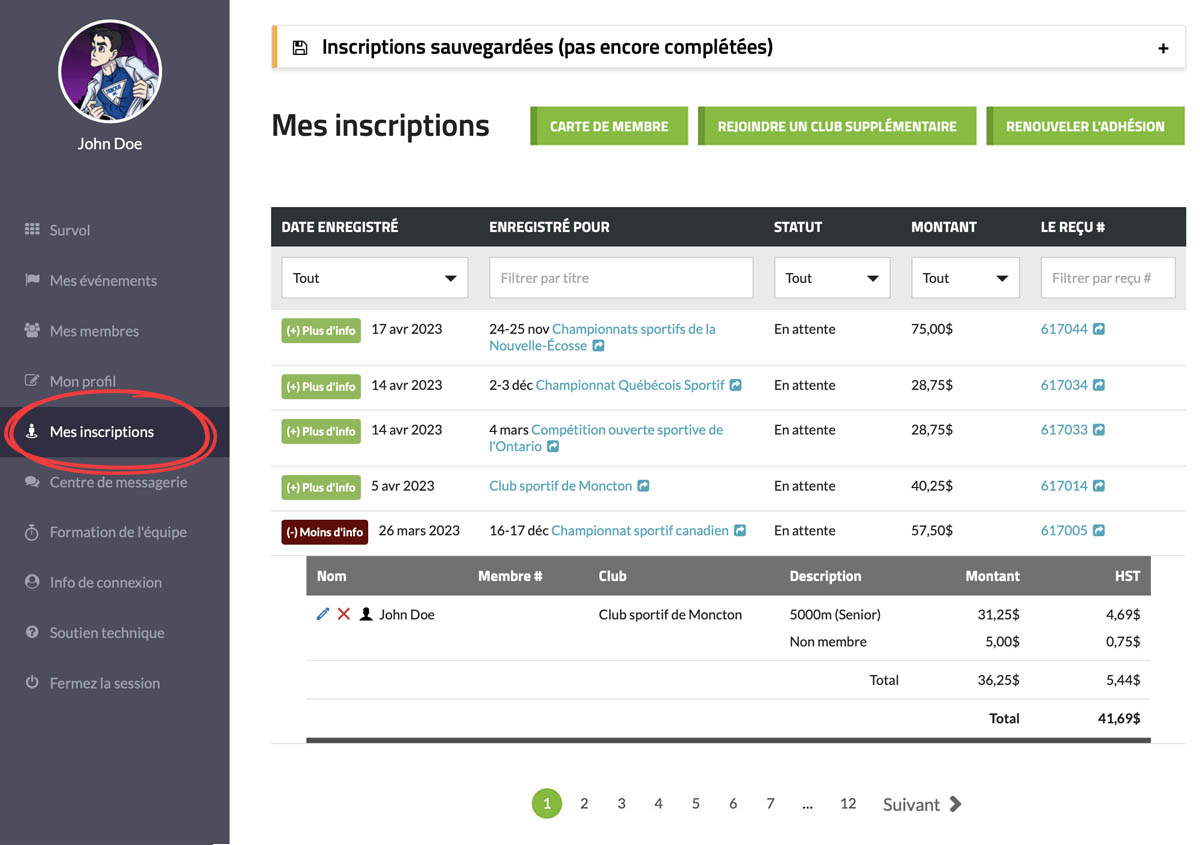Click external link icon beside Championnat Québécois Sportif
This screenshot has width=1200, height=845.
735,385
